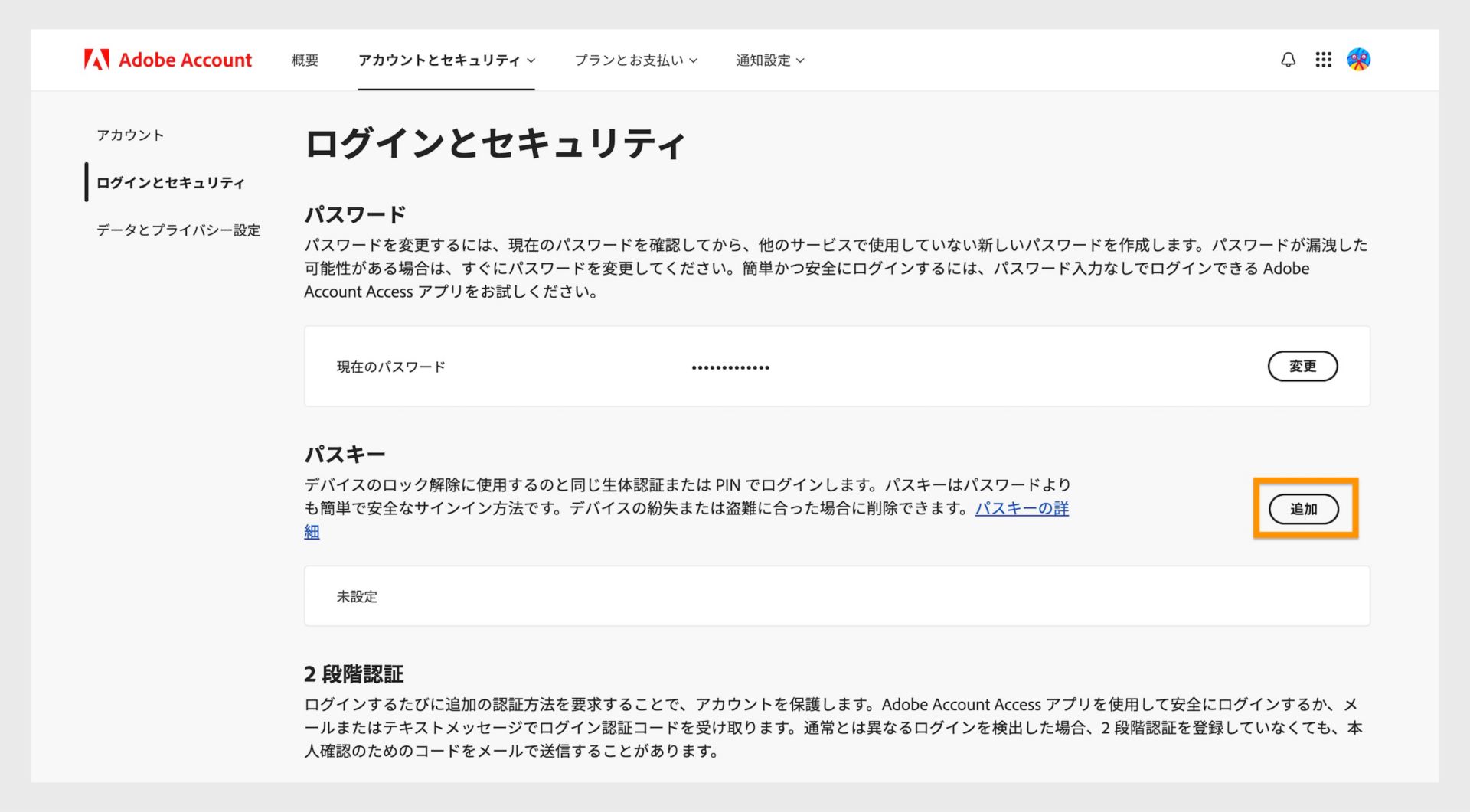
Task: Open the プランとお支払い menu item
Action: [629, 60]
